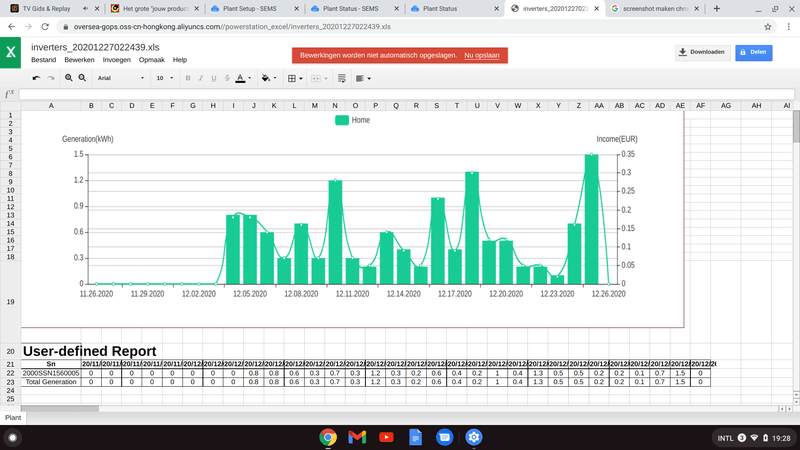
Task: Switch to the screenshot maken chrome tab
Action: coord(655,9)
